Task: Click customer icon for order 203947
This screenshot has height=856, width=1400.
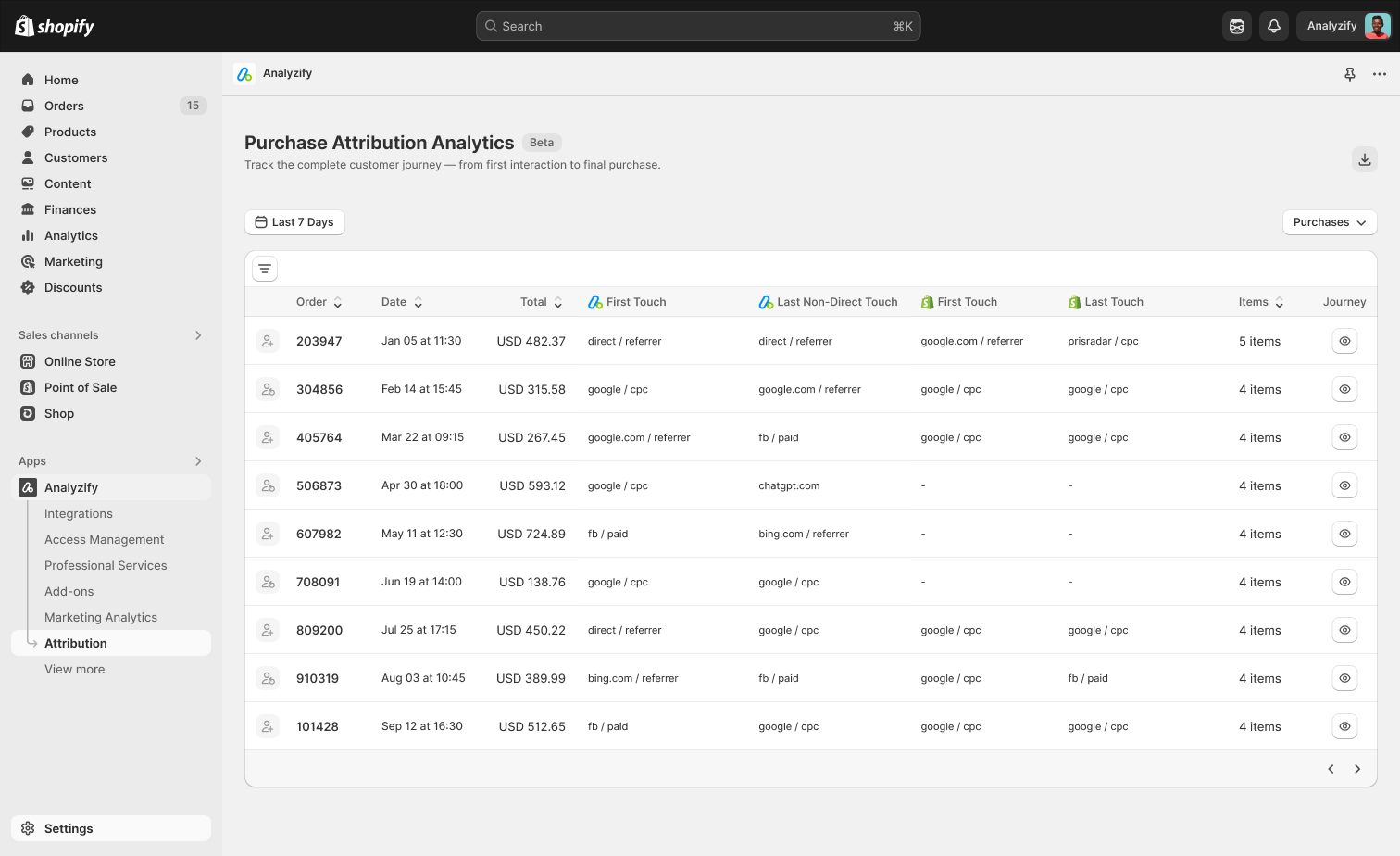Action: [268, 341]
